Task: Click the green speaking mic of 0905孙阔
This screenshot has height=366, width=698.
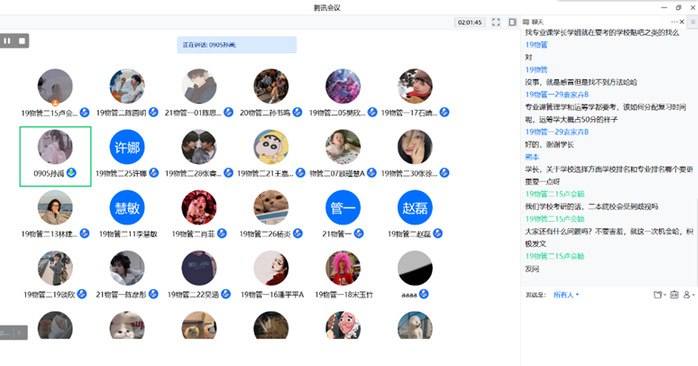Action: 71,173
